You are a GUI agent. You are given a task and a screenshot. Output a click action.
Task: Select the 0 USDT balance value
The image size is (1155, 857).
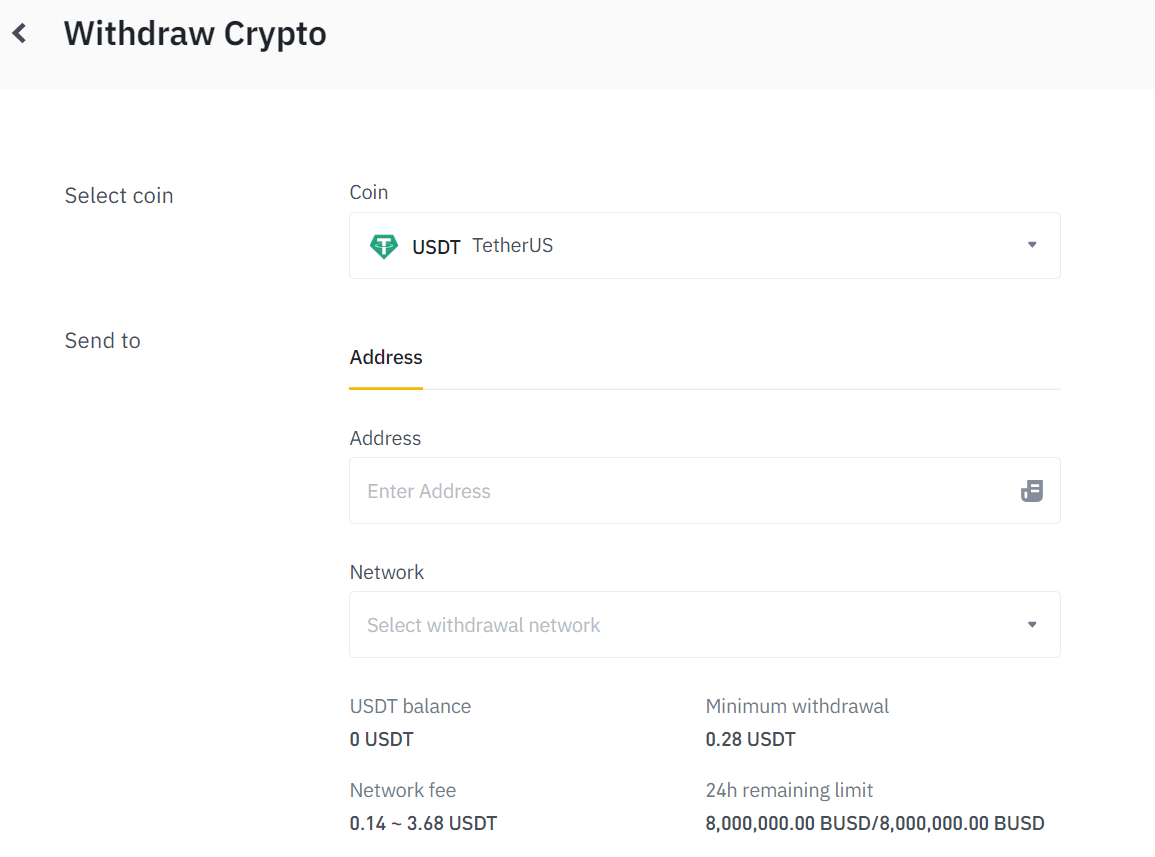(381, 740)
